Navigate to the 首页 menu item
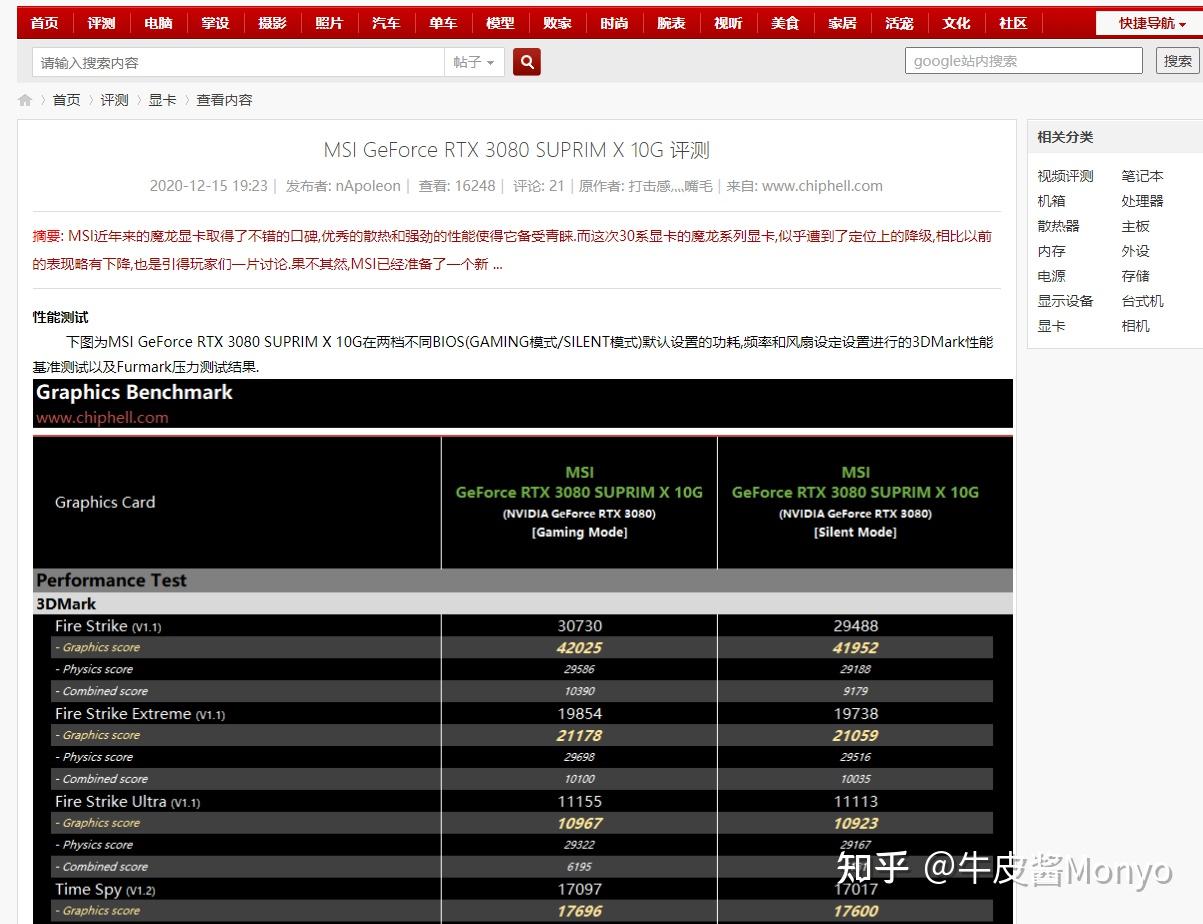The image size is (1203, 924). (44, 21)
